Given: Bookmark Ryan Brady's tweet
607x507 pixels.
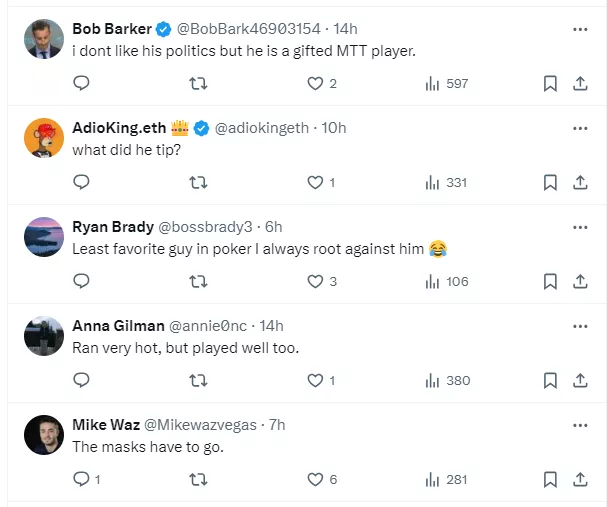Looking at the screenshot, I should [x=550, y=282].
